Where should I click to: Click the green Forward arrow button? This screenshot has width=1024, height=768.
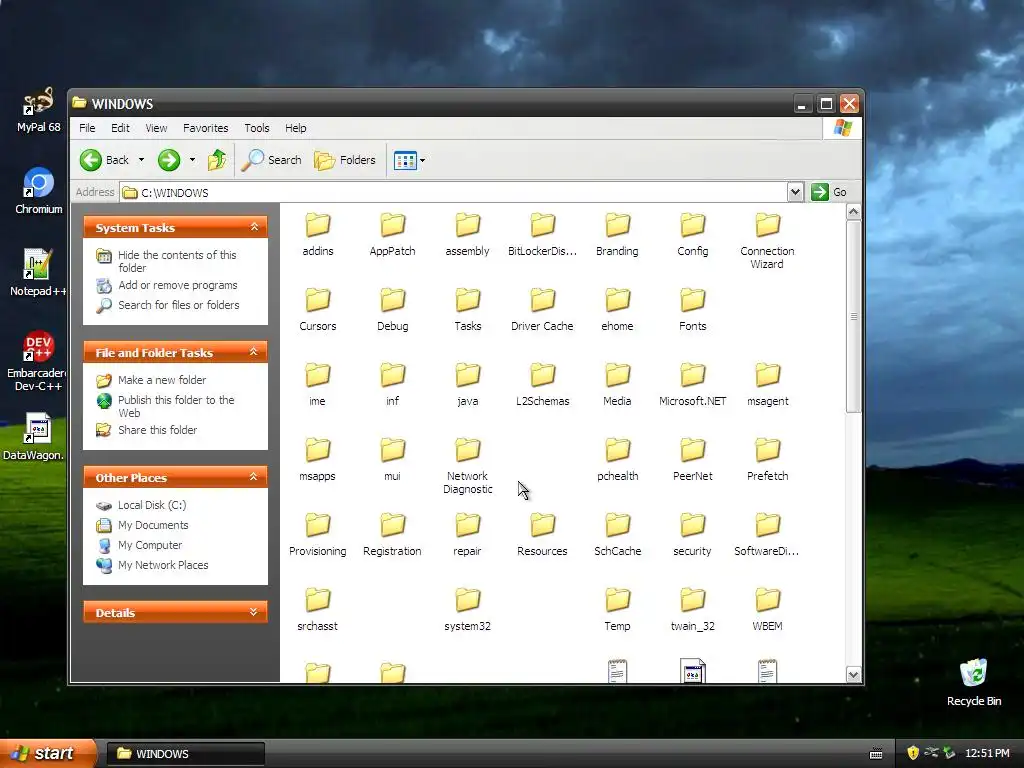pyautogui.click(x=168, y=160)
